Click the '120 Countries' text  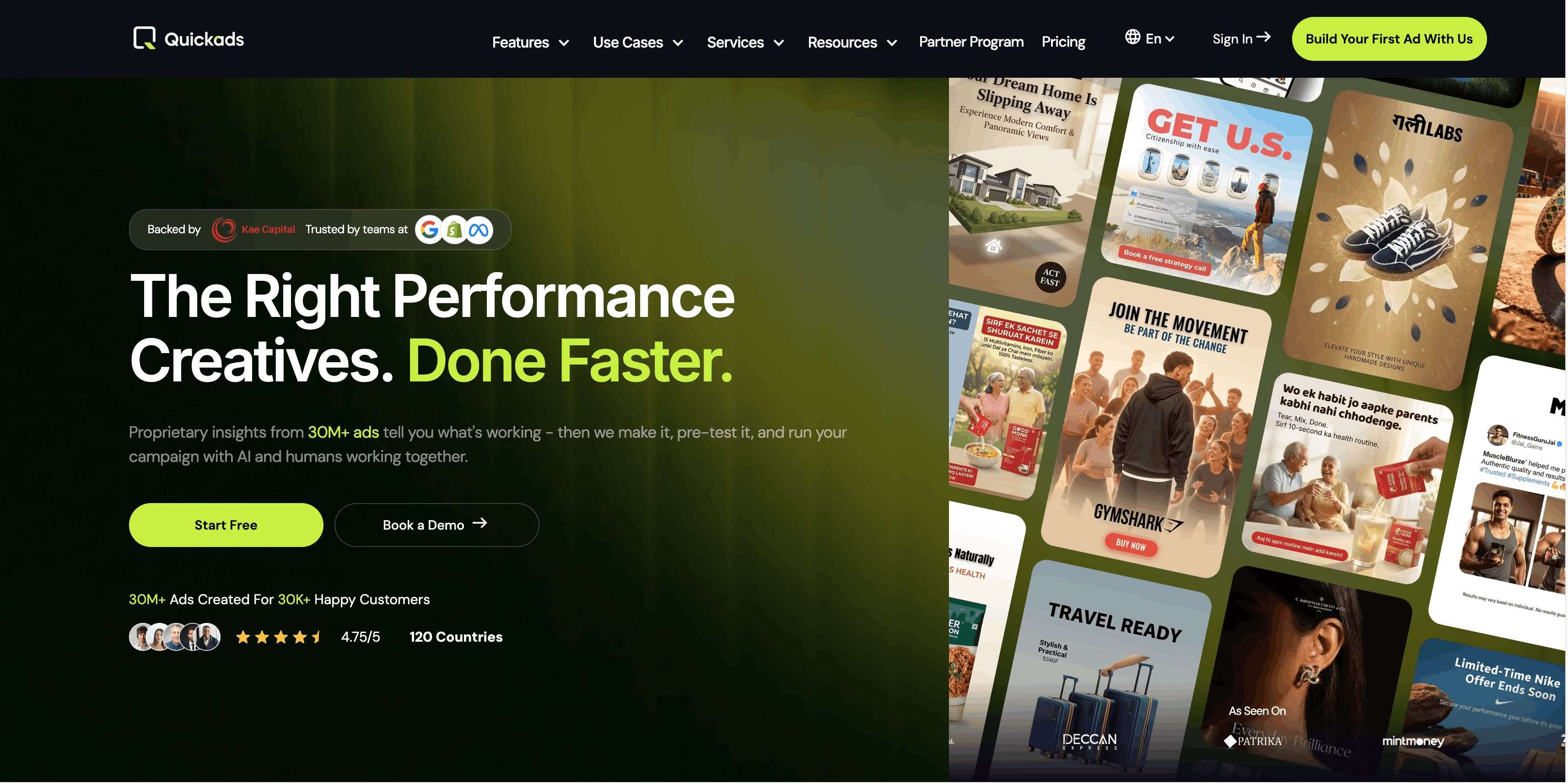coord(456,637)
